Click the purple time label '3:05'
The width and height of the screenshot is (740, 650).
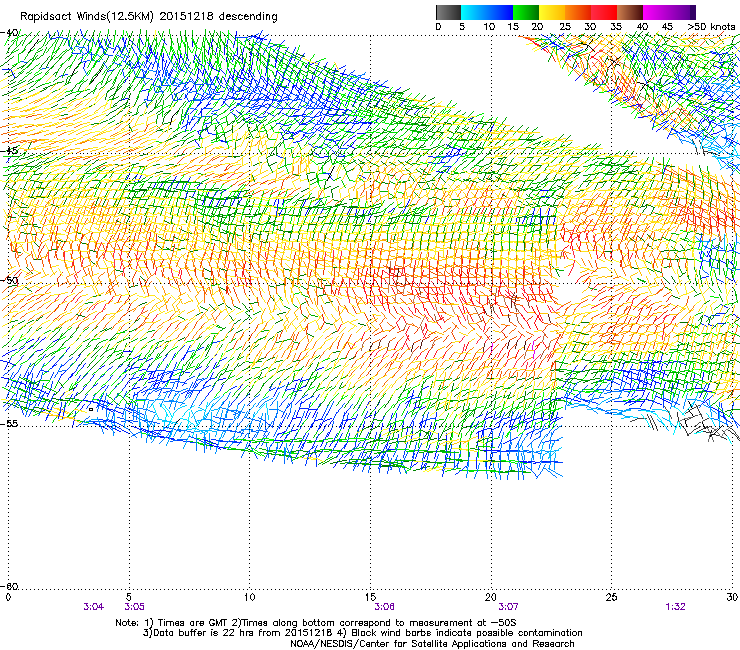(135, 607)
